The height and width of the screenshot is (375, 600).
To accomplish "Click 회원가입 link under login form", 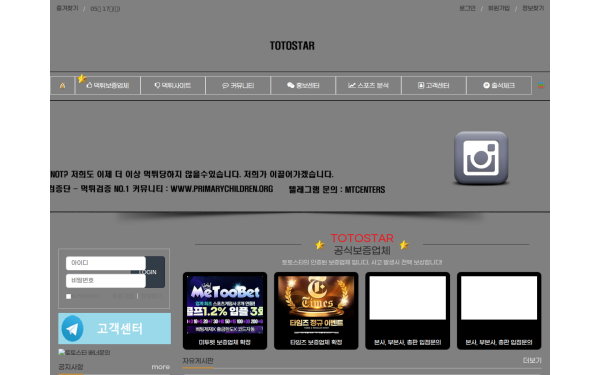I will point(123,296).
